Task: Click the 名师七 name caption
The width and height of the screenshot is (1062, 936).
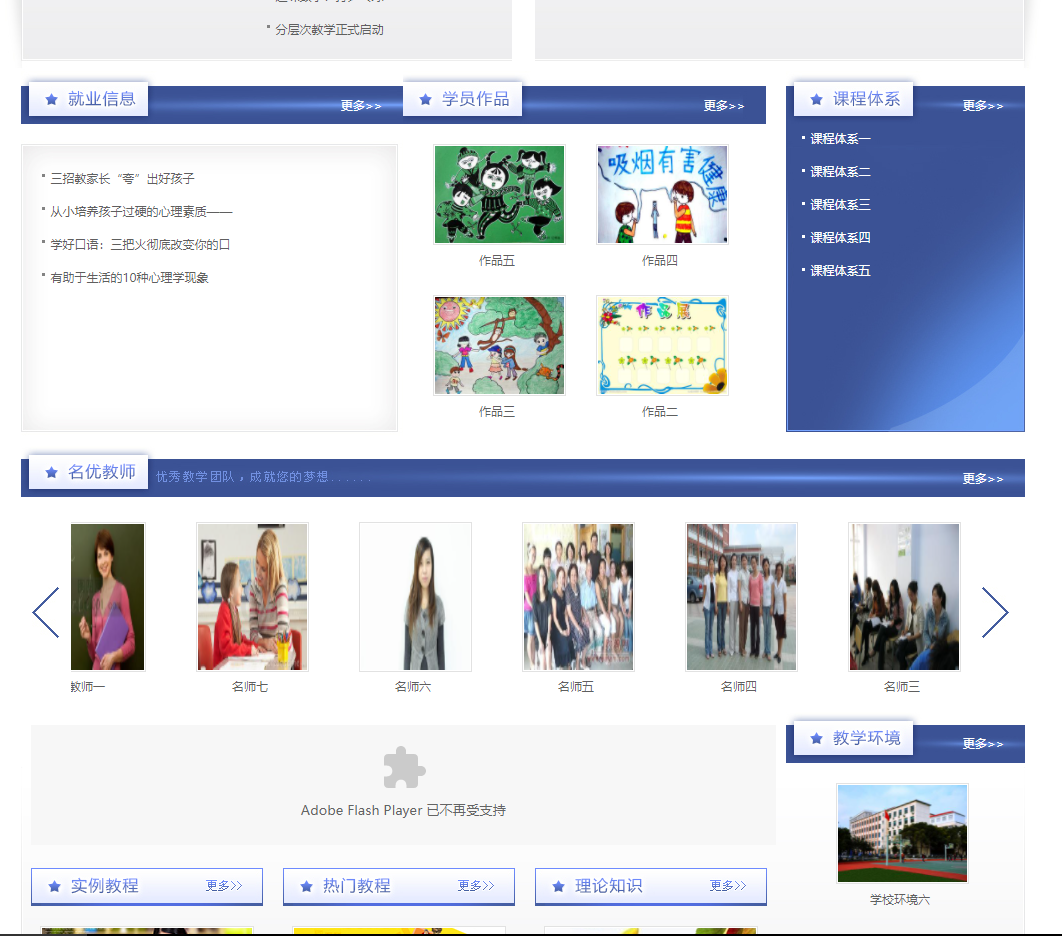Action: (x=250, y=687)
